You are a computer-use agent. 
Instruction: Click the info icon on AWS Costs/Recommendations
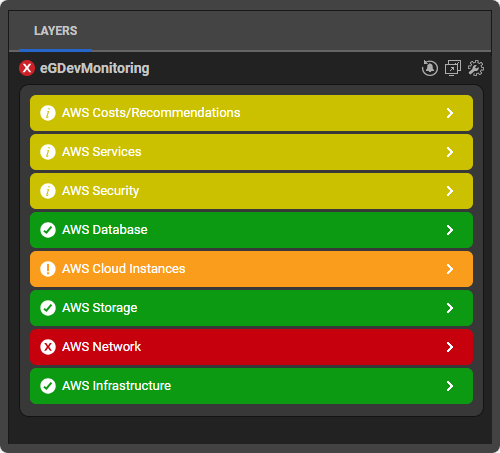[48, 113]
